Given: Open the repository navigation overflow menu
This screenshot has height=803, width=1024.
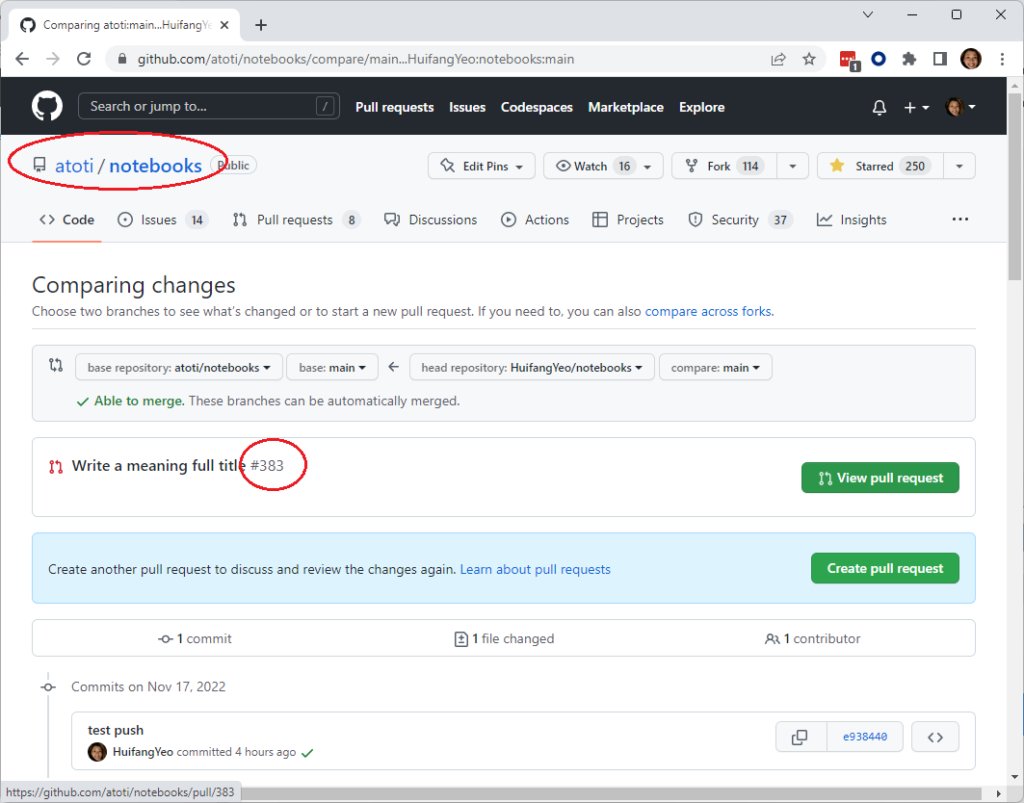Looking at the screenshot, I should pyautogui.click(x=960, y=219).
